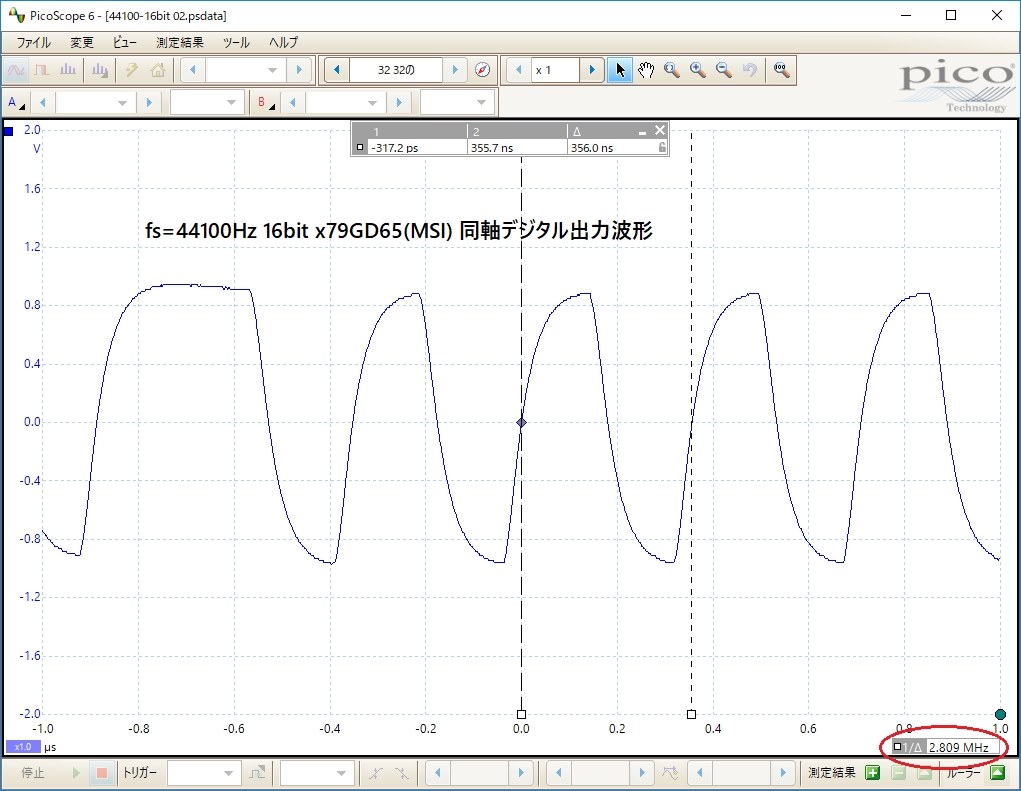Select the hand pan tool
The image size is (1021, 791).
(645, 70)
